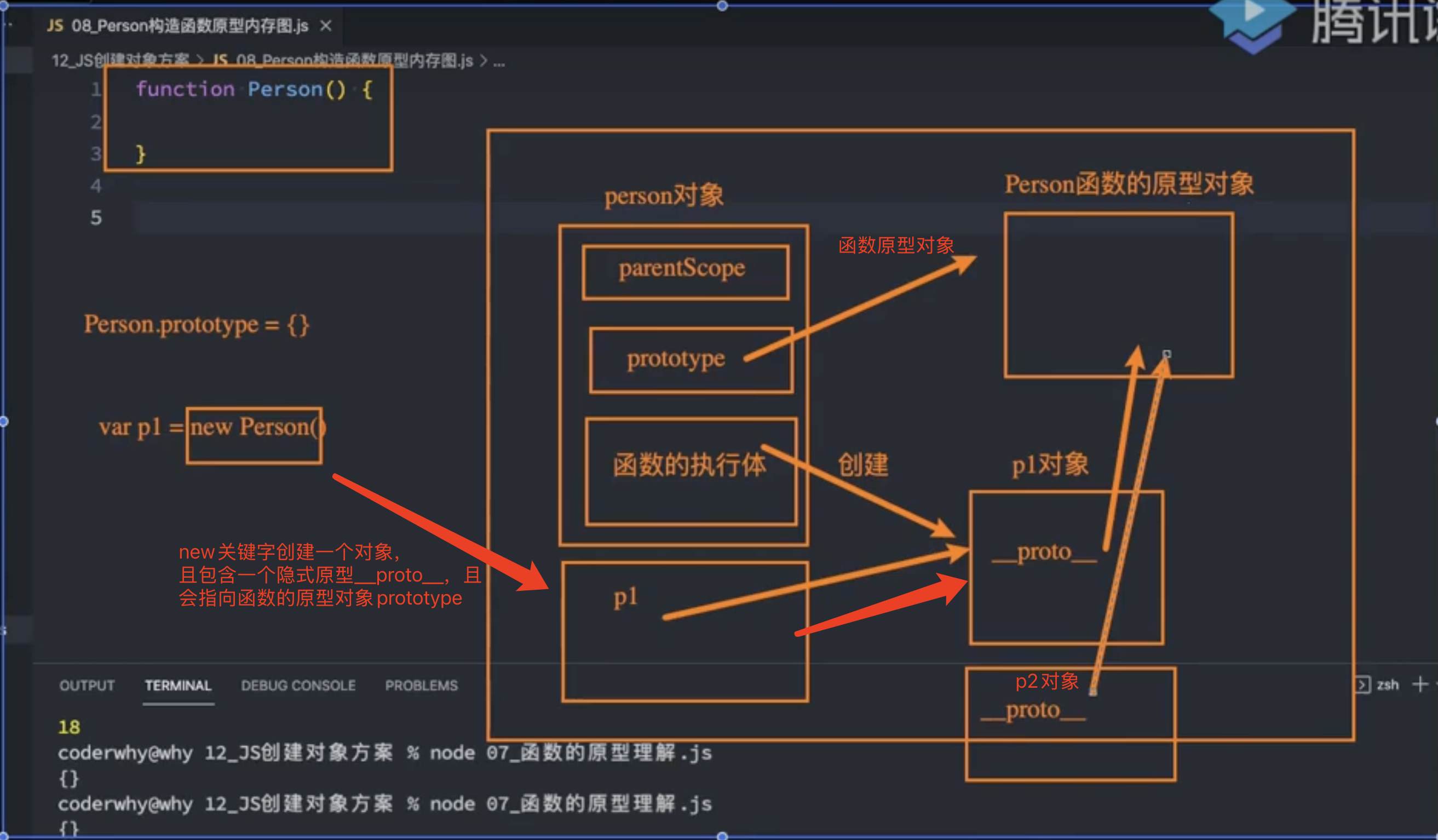Screen dimensions: 1438x840
Task: Click the second 'node 07_函数的原型理解.js' terminal command
Action: click(571, 803)
